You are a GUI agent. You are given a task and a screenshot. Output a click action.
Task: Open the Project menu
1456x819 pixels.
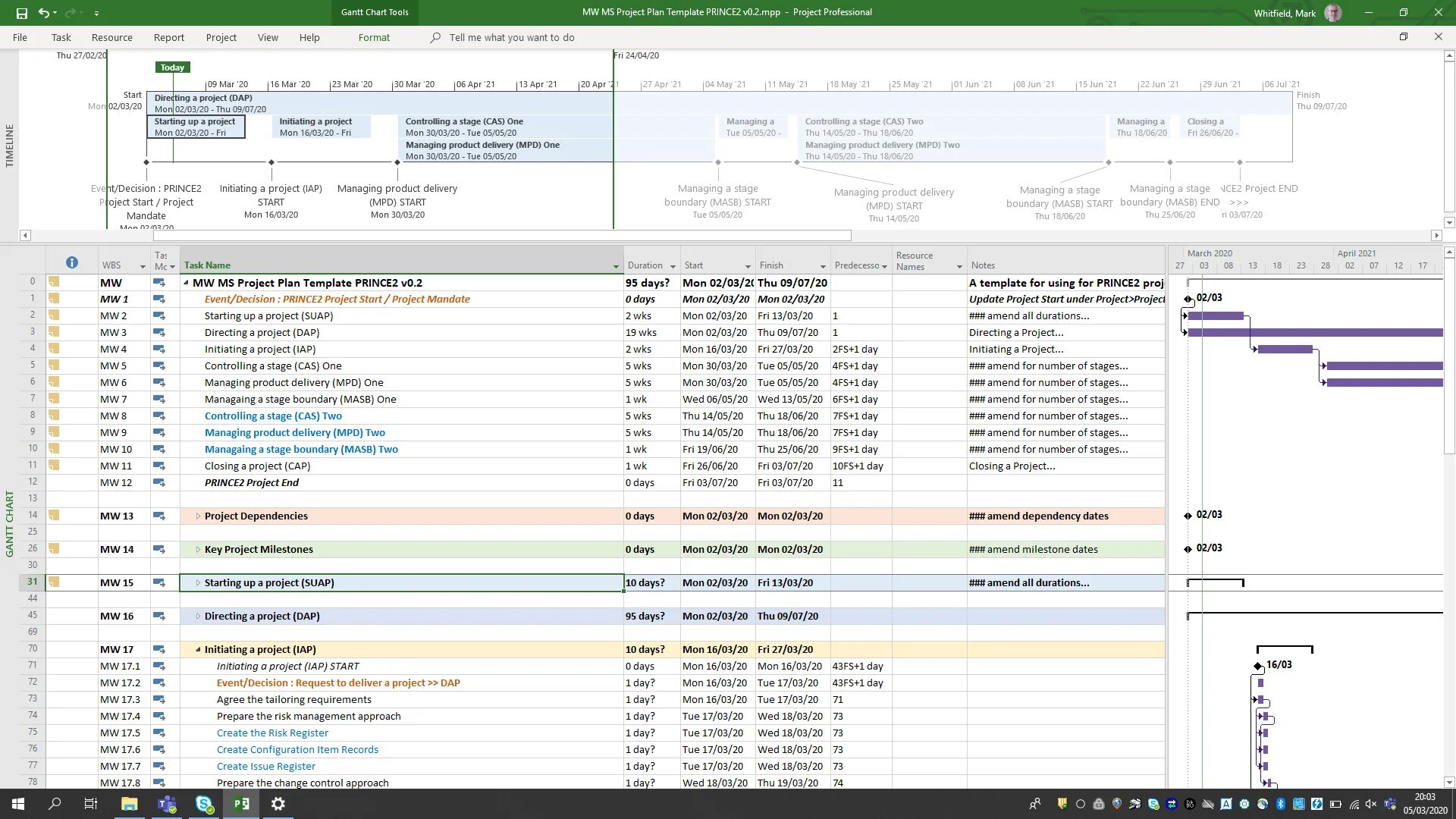point(221,37)
